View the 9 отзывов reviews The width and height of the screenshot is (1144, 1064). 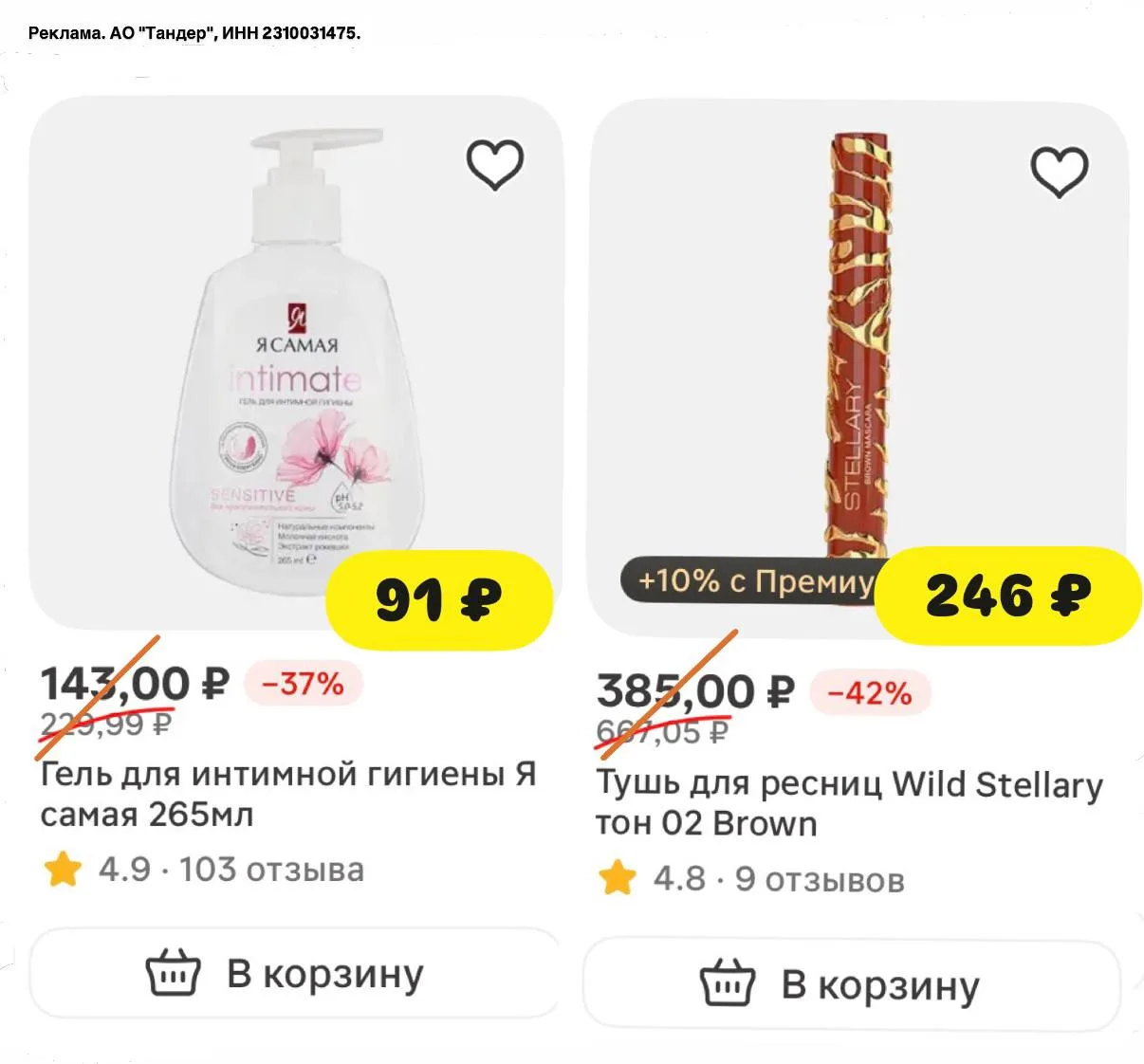pos(819,879)
